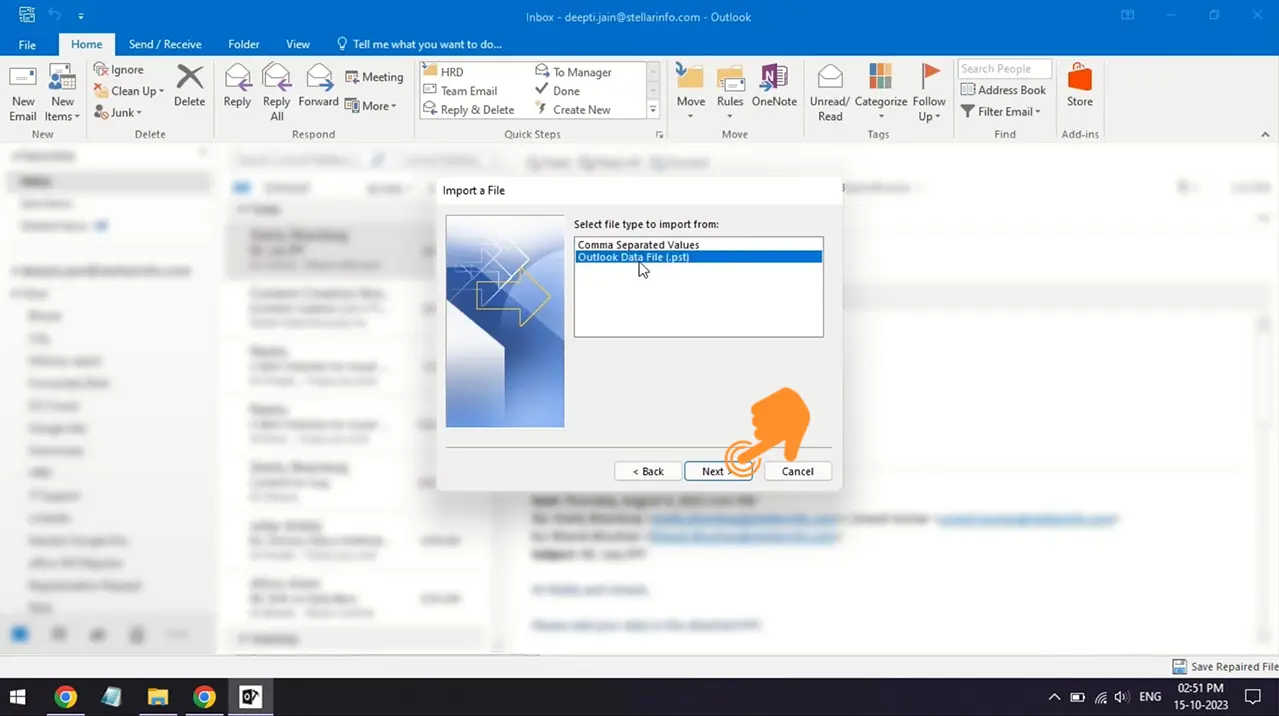Click the Cancel button in Import dialog
Image resolution: width=1279 pixels, height=716 pixels.
797,471
